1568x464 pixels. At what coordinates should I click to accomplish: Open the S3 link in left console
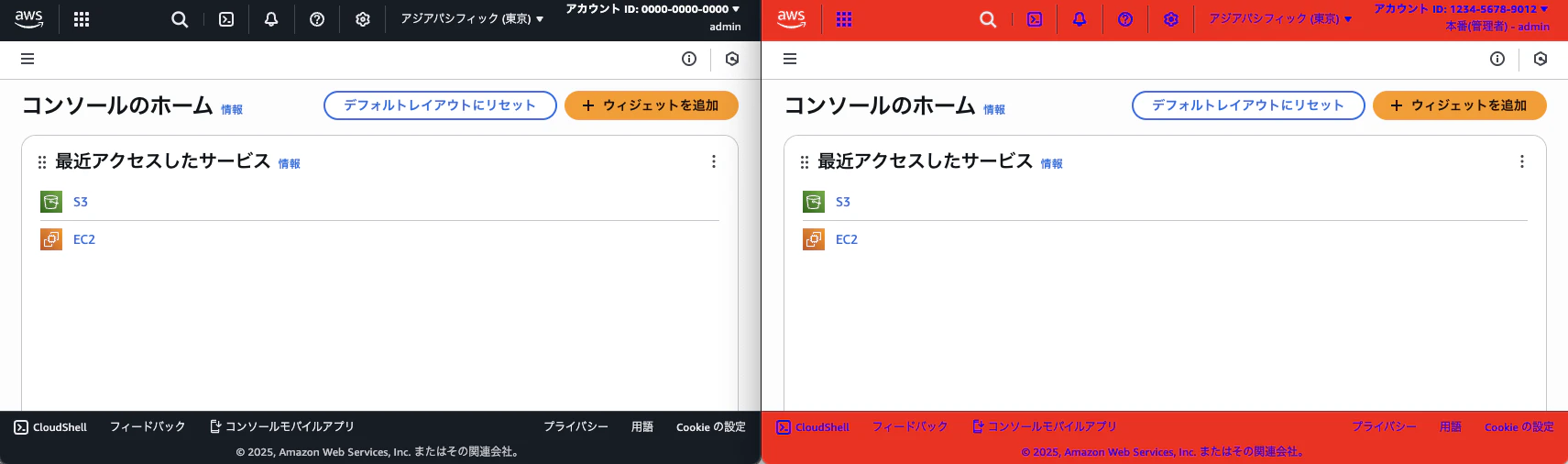point(81,202)
